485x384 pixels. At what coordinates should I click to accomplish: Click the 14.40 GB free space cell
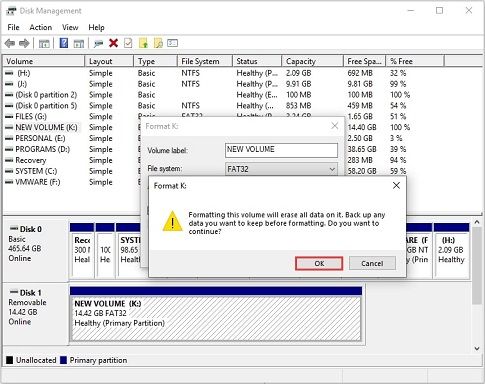(362, 127)
